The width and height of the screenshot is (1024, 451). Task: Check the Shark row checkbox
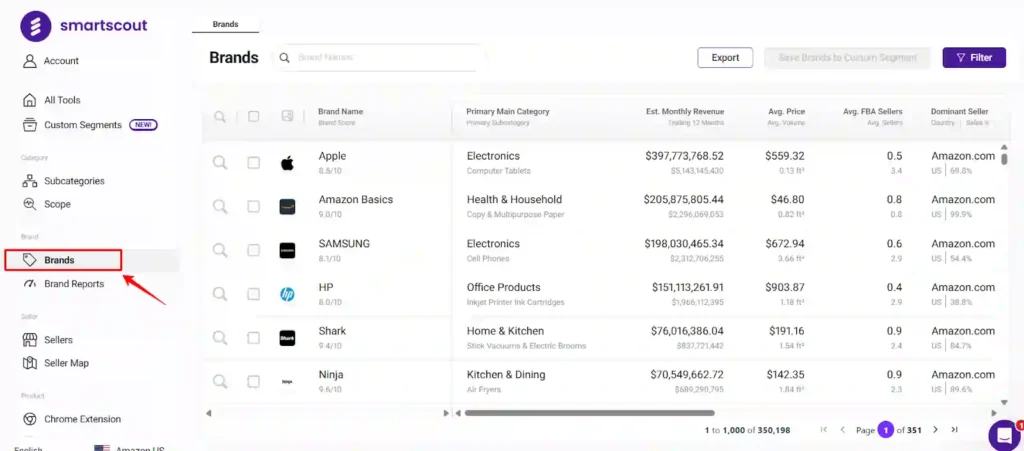tap(253, 338)
